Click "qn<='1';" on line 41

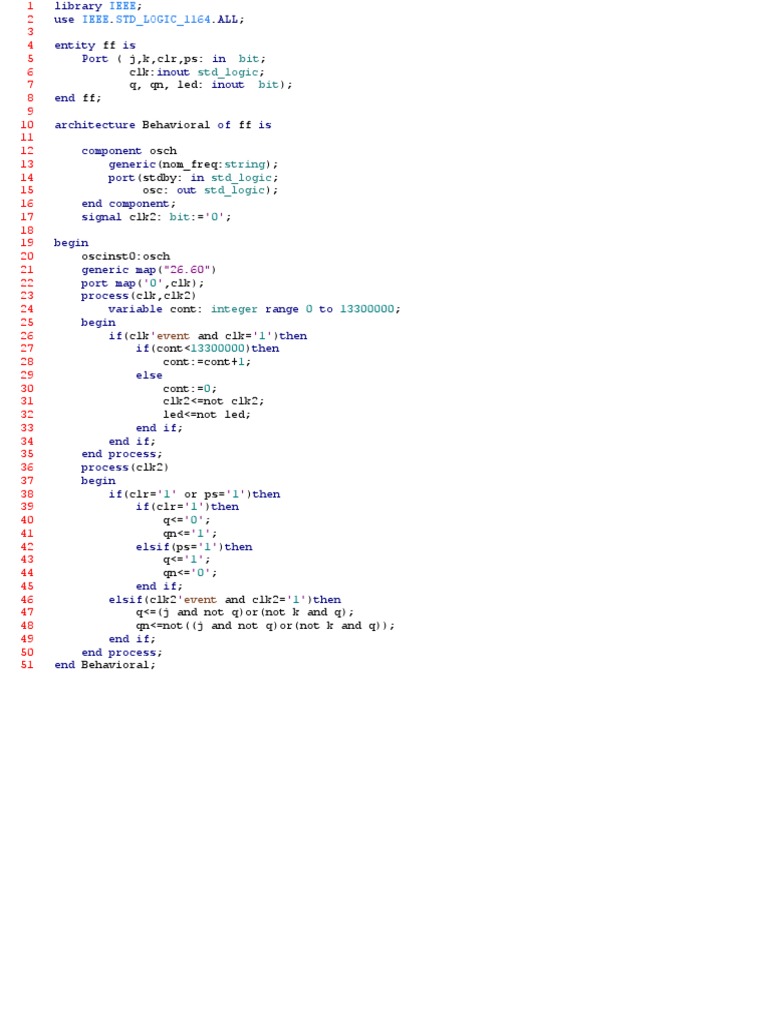point(190,534)
